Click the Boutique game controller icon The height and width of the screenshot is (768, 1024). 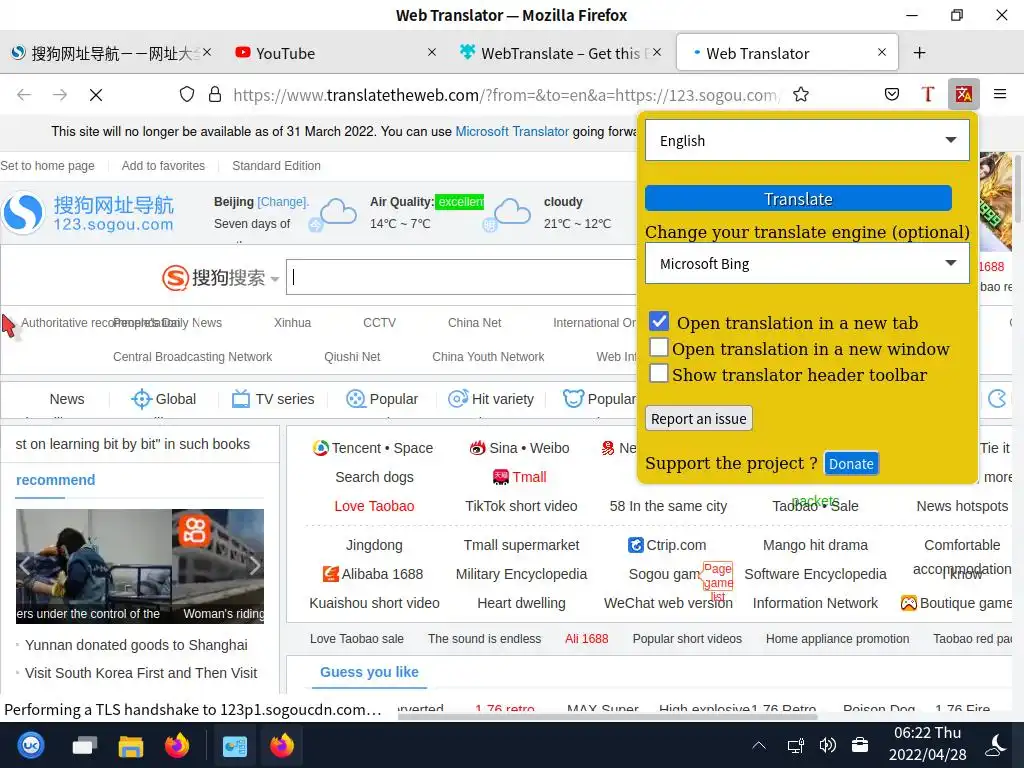[x=908, y=603]
